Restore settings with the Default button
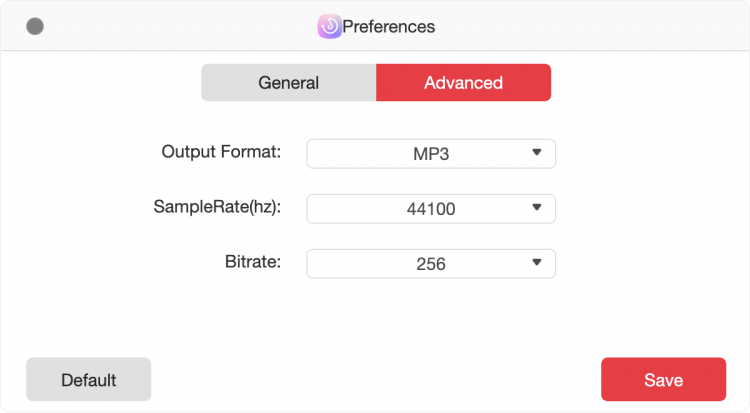 (88, 380)
